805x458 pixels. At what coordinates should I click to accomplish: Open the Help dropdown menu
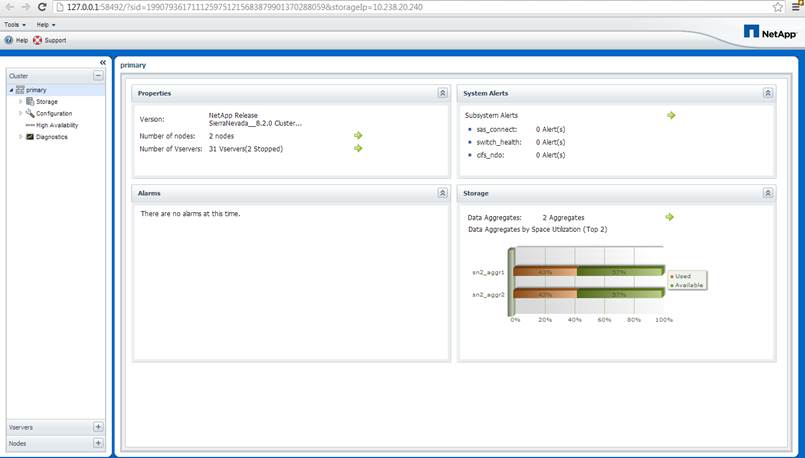click(x=46, y=25)
